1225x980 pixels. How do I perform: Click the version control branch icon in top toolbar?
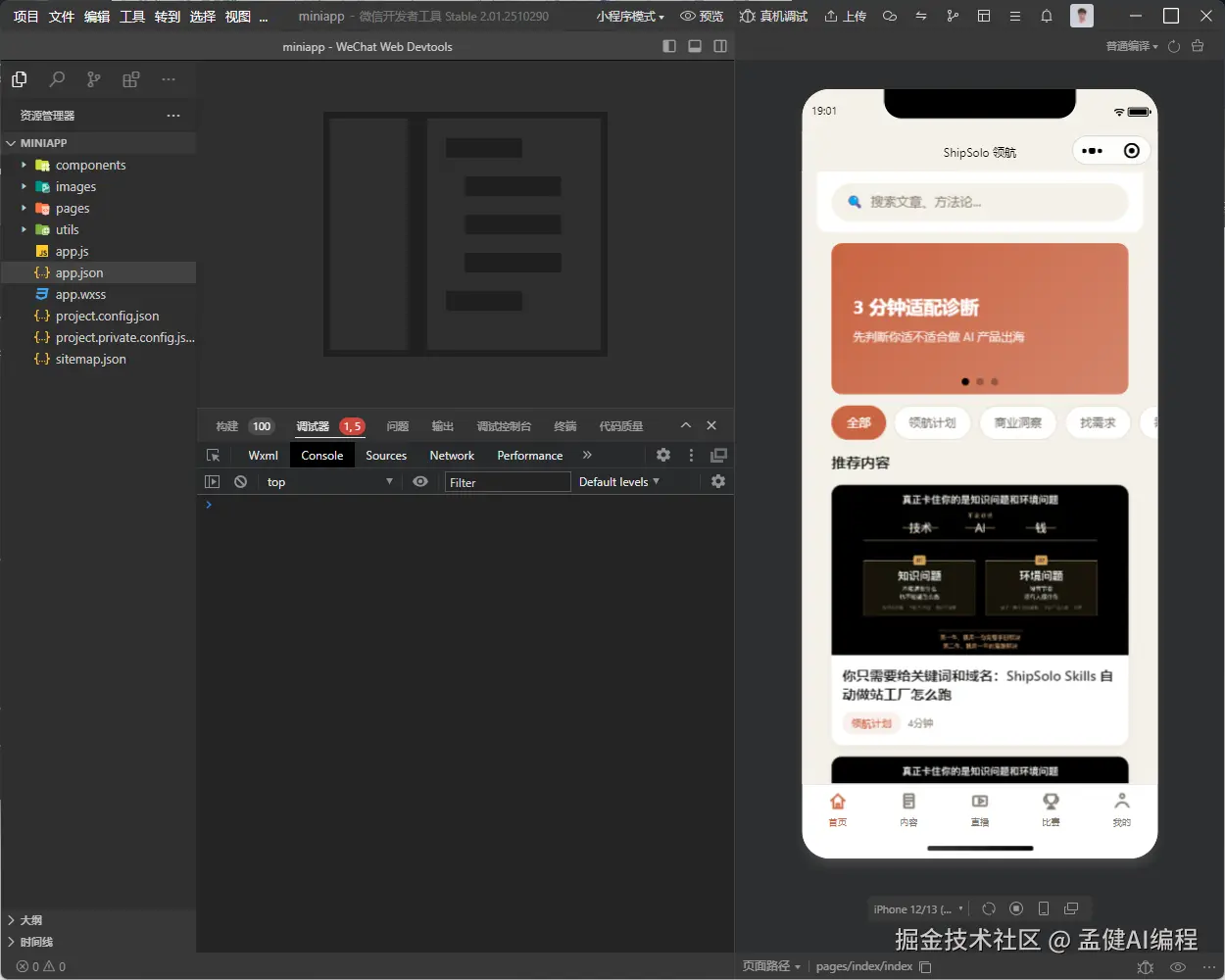(953, 16)
